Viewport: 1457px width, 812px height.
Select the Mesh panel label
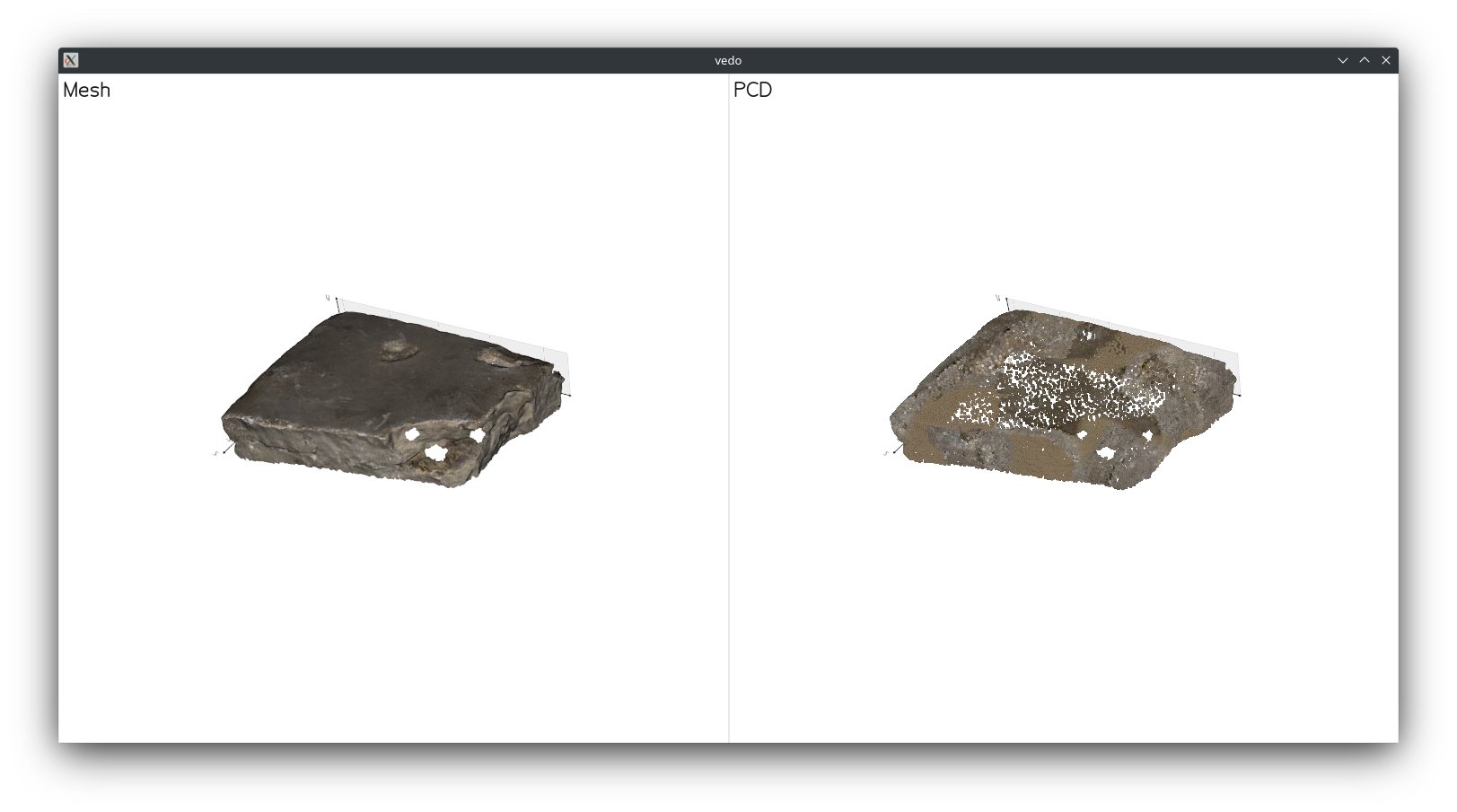click(x=86, y=90)
